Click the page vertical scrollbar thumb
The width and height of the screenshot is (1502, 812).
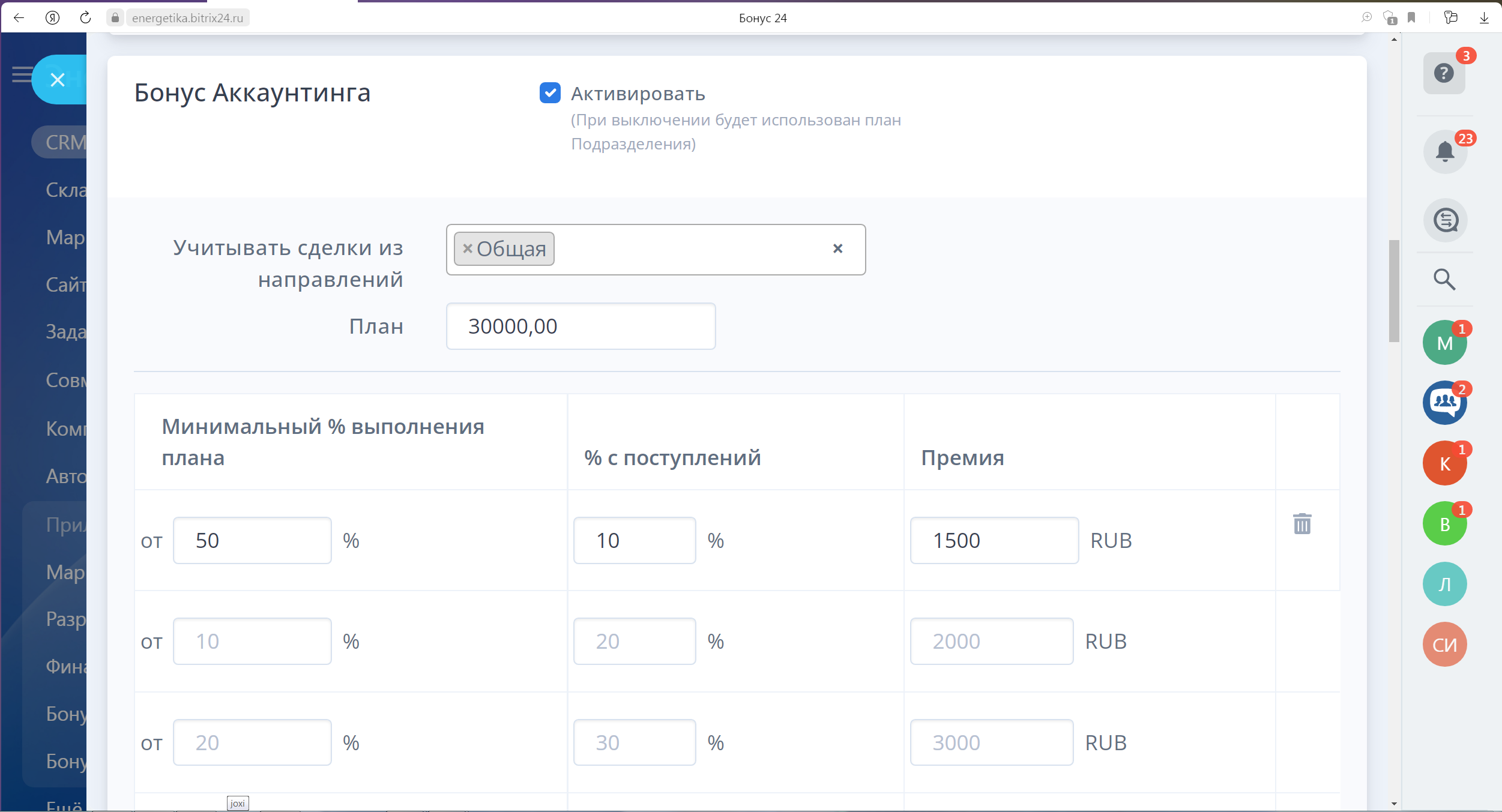(1393, 291)
